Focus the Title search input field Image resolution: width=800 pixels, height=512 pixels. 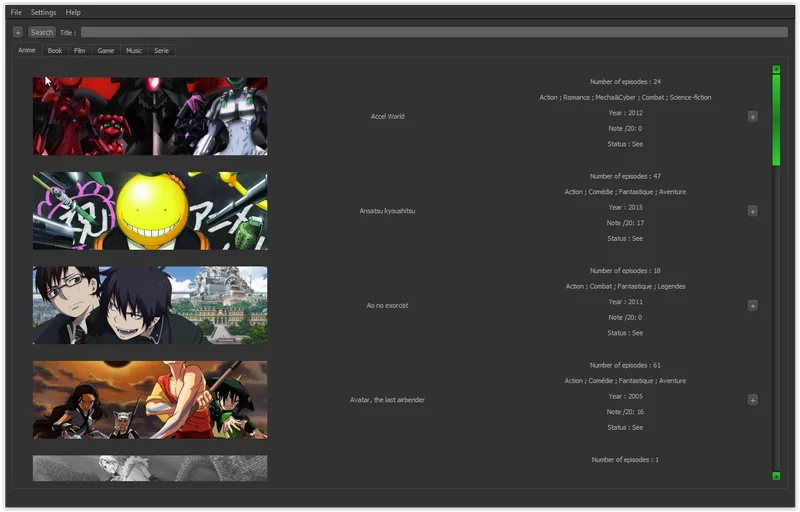click(434, 33)
